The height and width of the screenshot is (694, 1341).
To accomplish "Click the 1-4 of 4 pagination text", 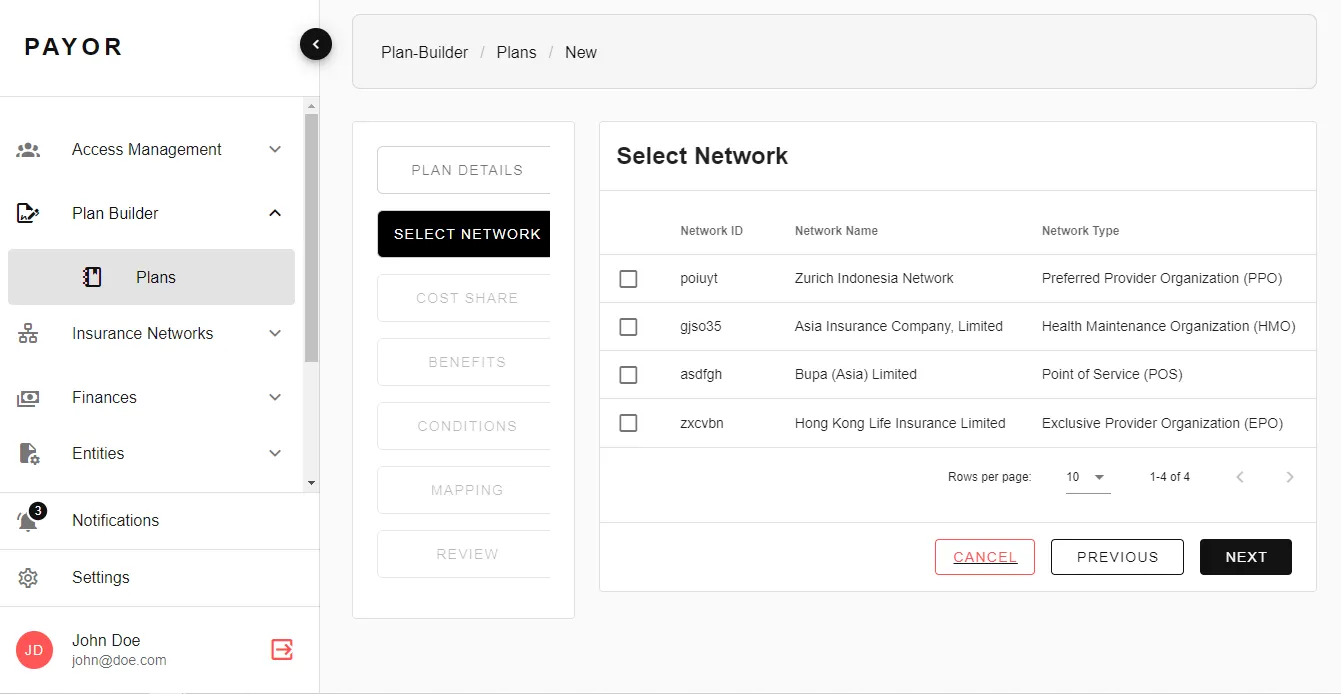I will [x=1170, y=477].
